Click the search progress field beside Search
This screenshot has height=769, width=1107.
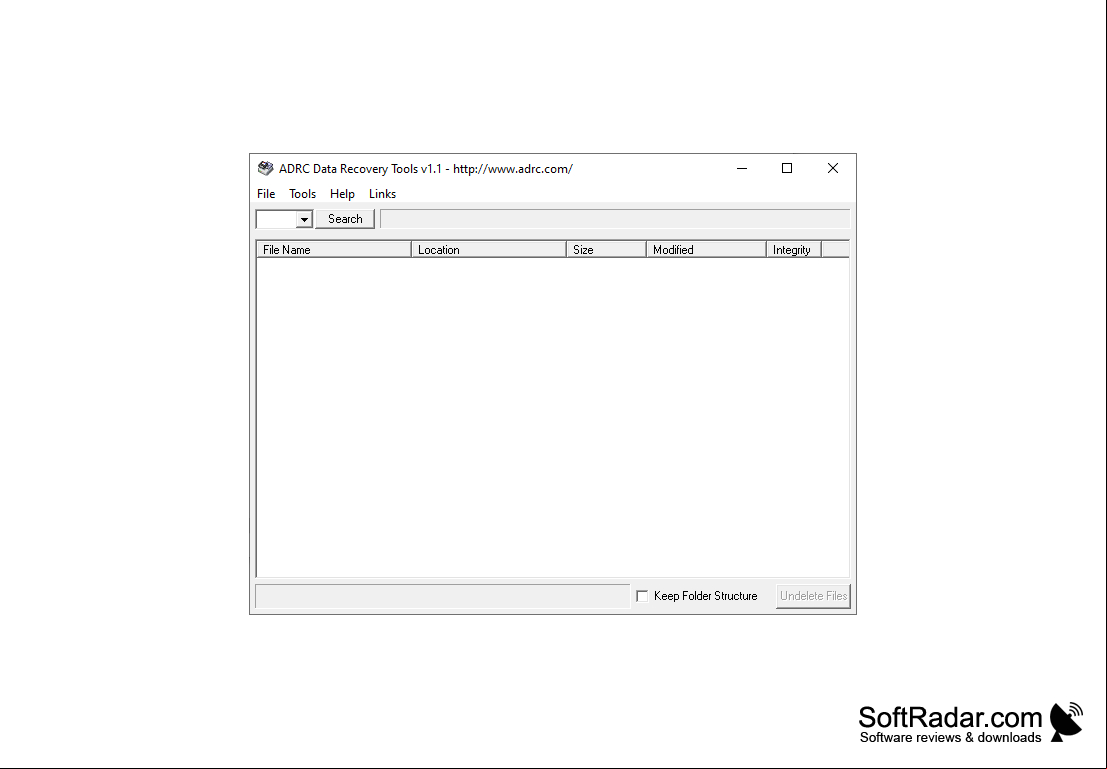tap(615, 219)
